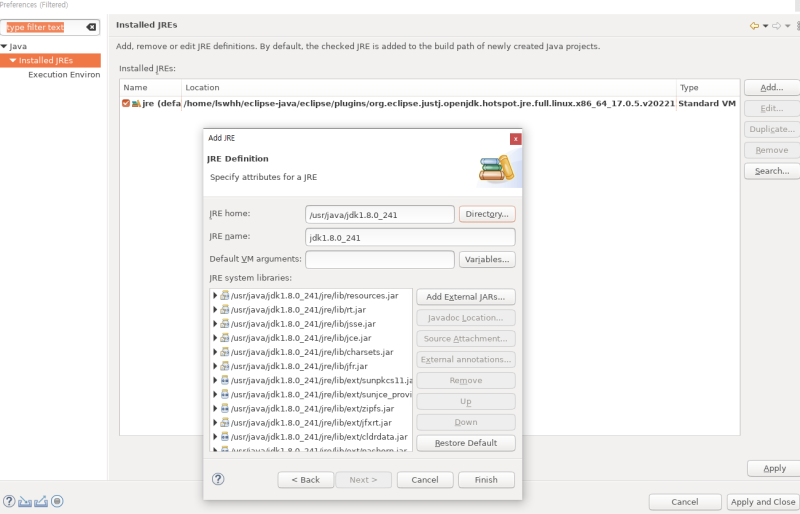
Task: Expand jsse.jar tree node
Action: click(215, 324)
